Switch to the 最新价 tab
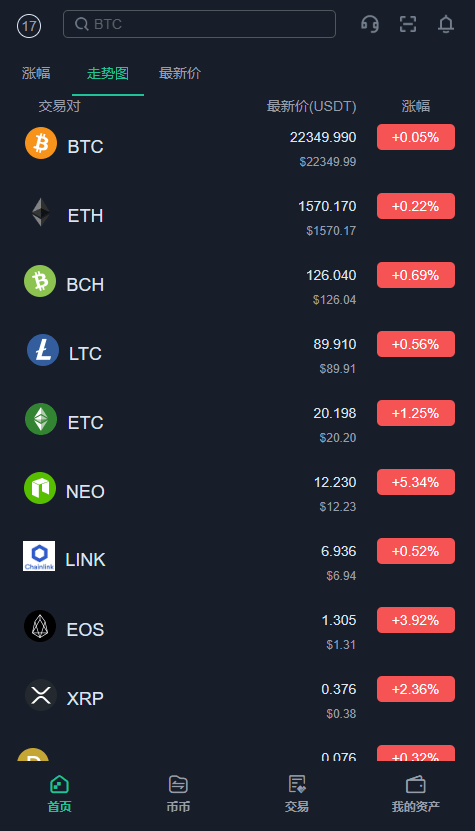This screenshot has width=475, height=831. pos(180,73)
